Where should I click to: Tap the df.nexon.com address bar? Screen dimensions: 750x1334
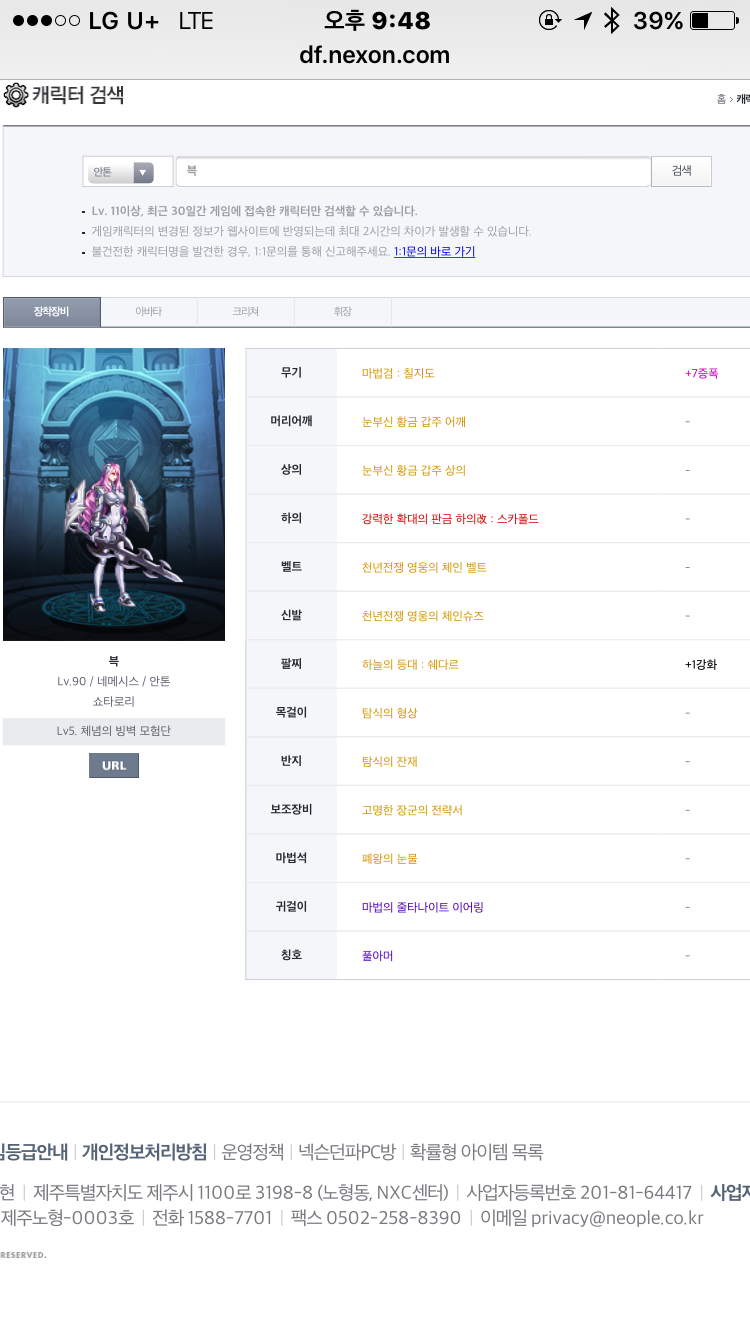pyautogui.click(x=375, y=55)
